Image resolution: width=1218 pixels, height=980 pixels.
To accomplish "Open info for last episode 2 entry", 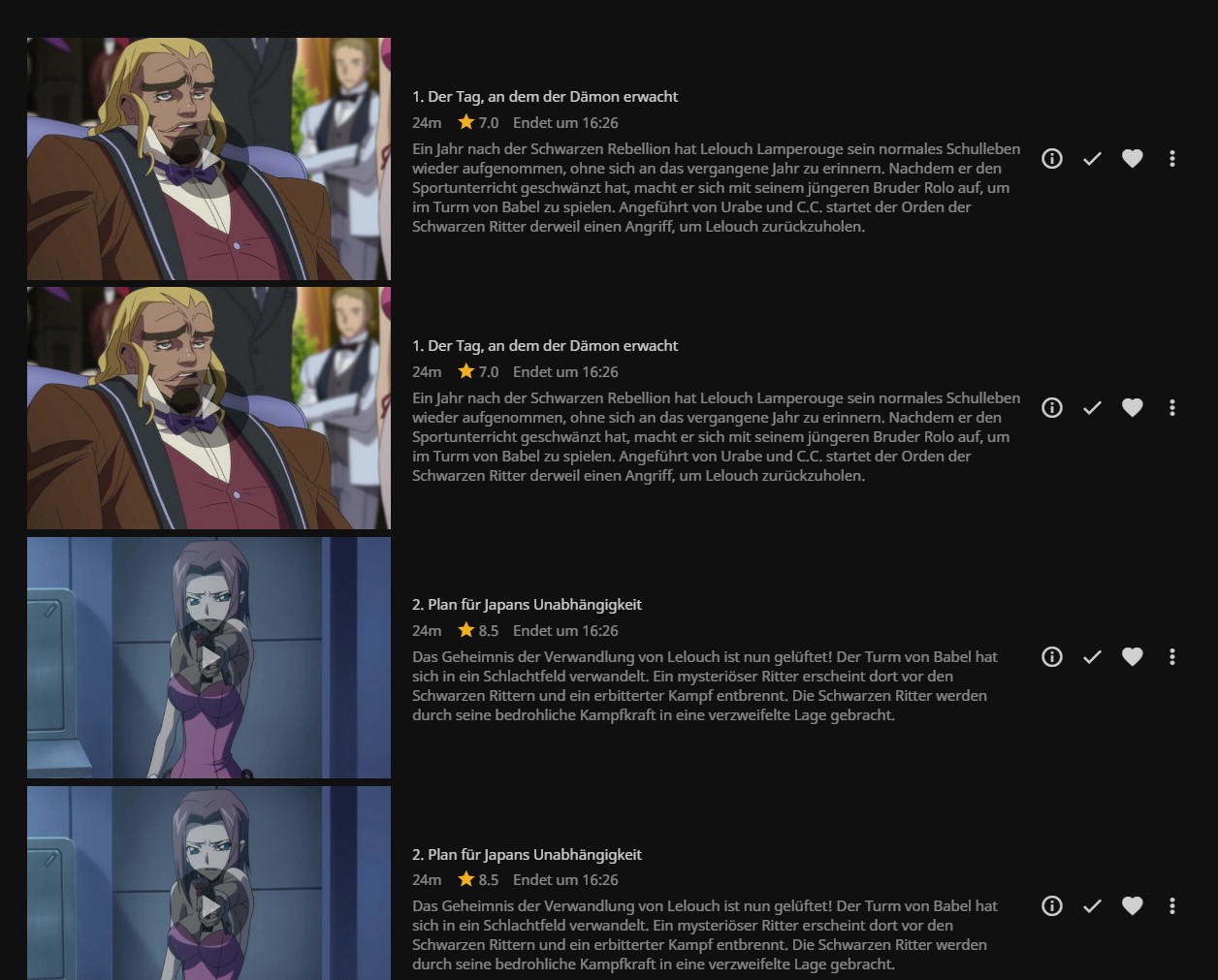I will 1052,905.
